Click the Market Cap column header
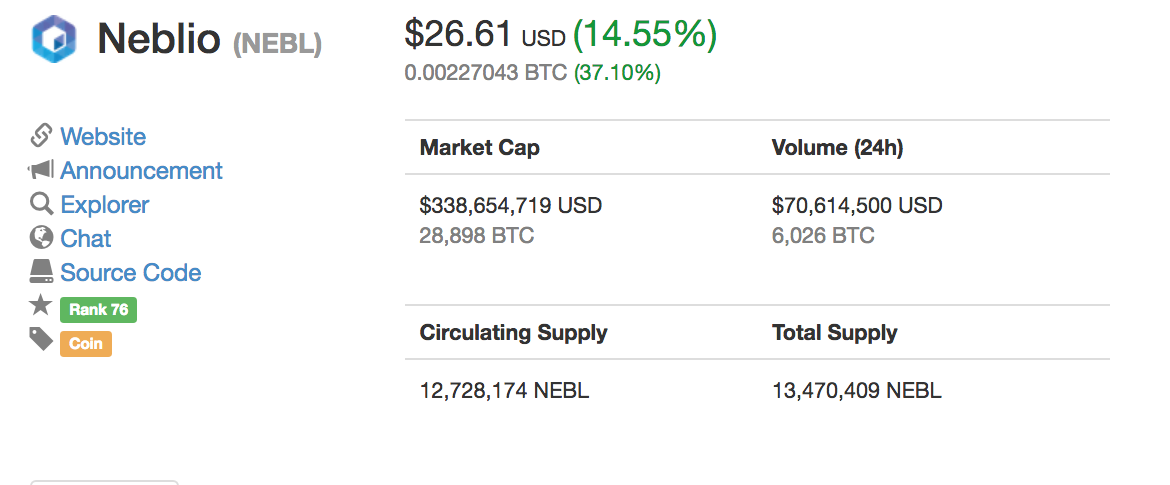This screenshot has width=1170, height=485. click(479, 148)
